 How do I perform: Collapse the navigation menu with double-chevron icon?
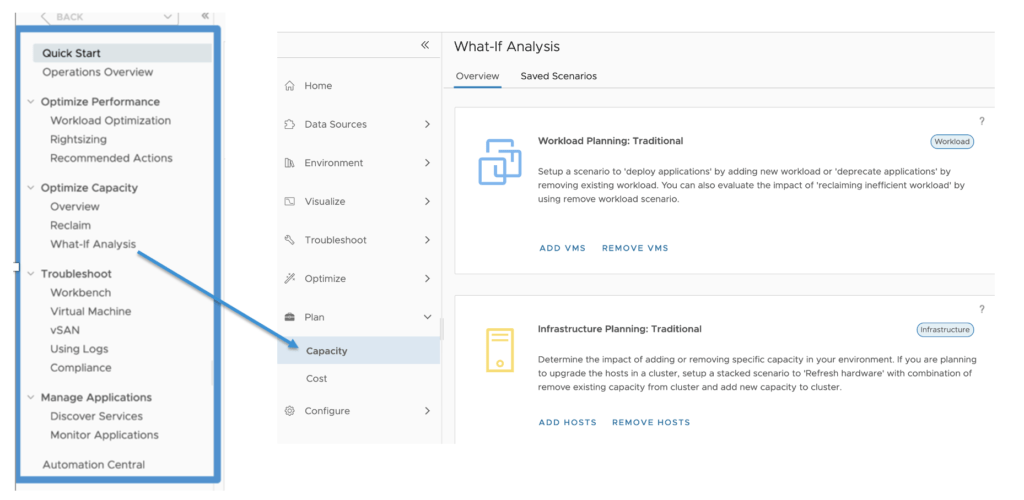tap(425, 46)
